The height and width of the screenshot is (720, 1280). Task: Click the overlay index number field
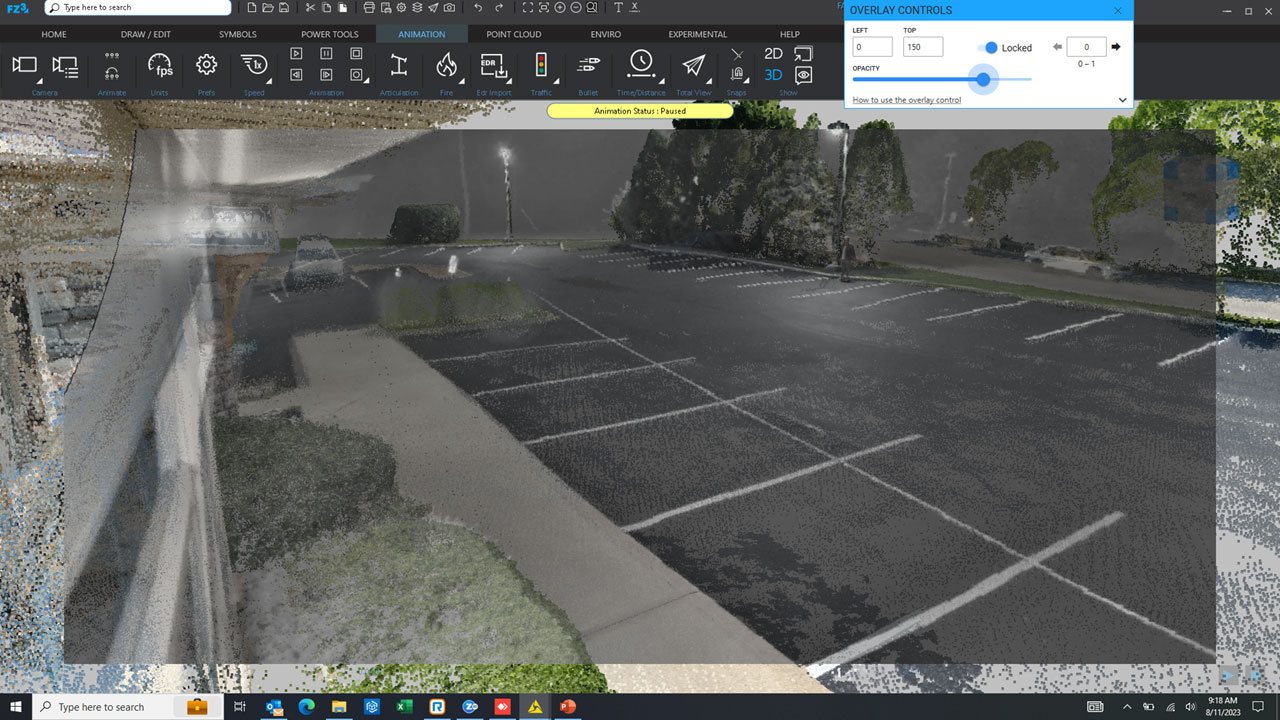click(x=1086, y=47)
